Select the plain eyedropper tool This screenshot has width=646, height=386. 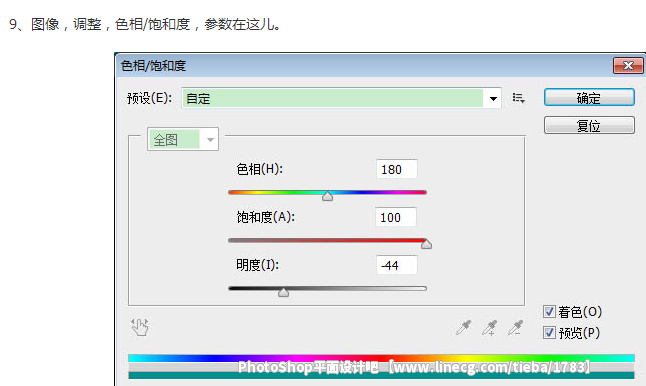[x=463, y=328]
